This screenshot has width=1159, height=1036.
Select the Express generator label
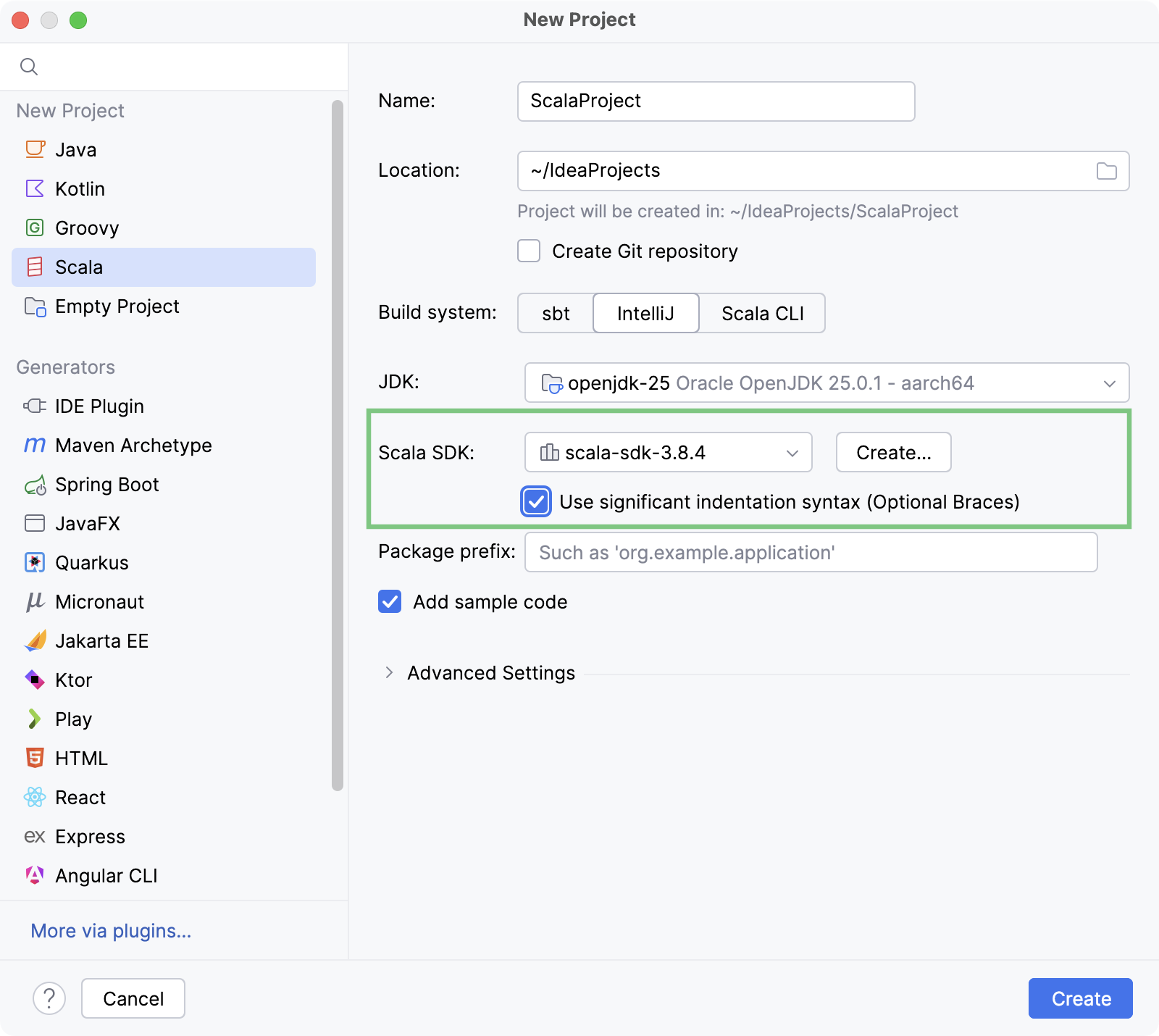pos(90,836)
